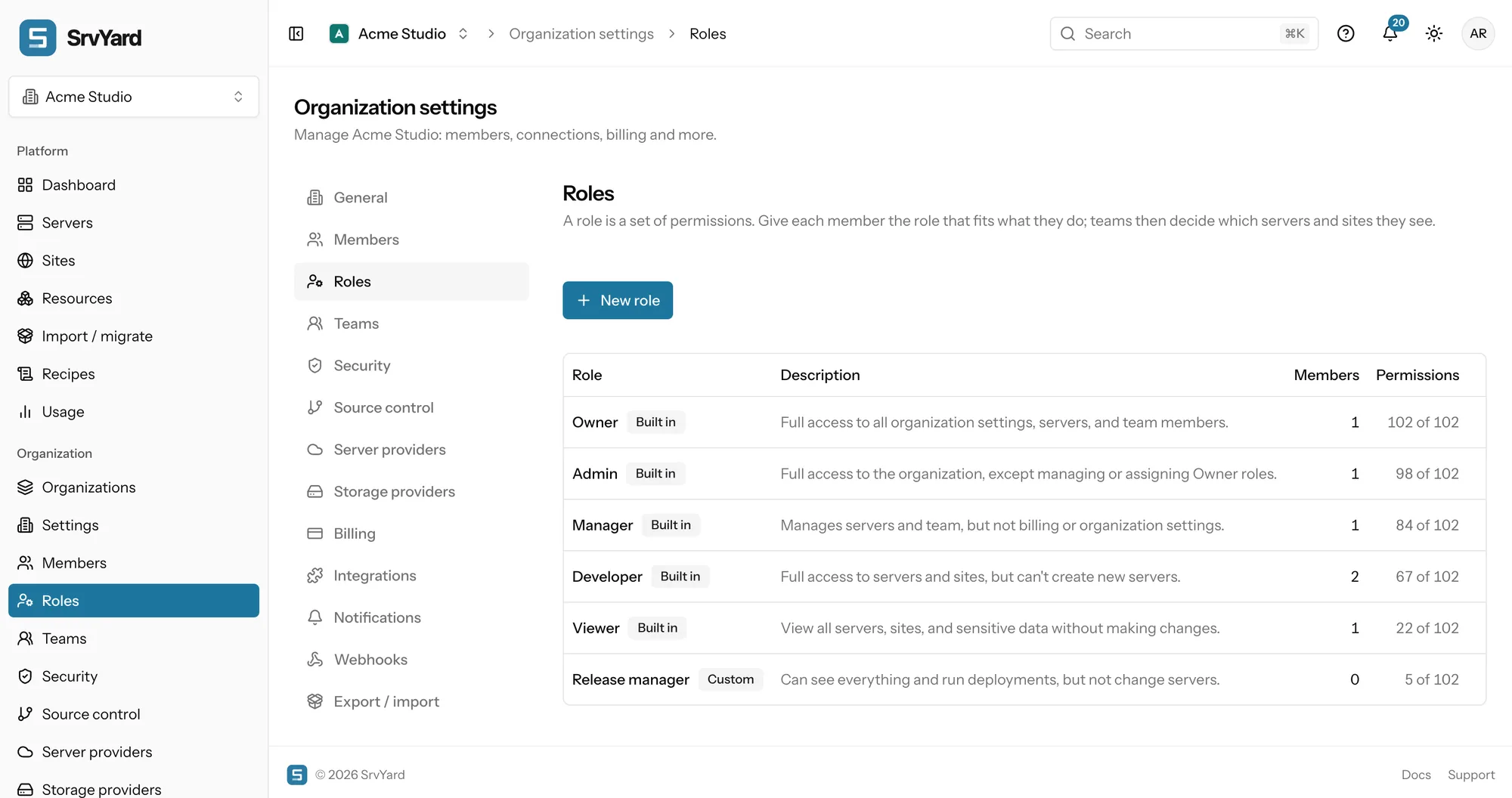This screenshot has height=798, width=1512.
Task: Click the SrvYard footer logo icon
Action: click(x=297, y=775)
